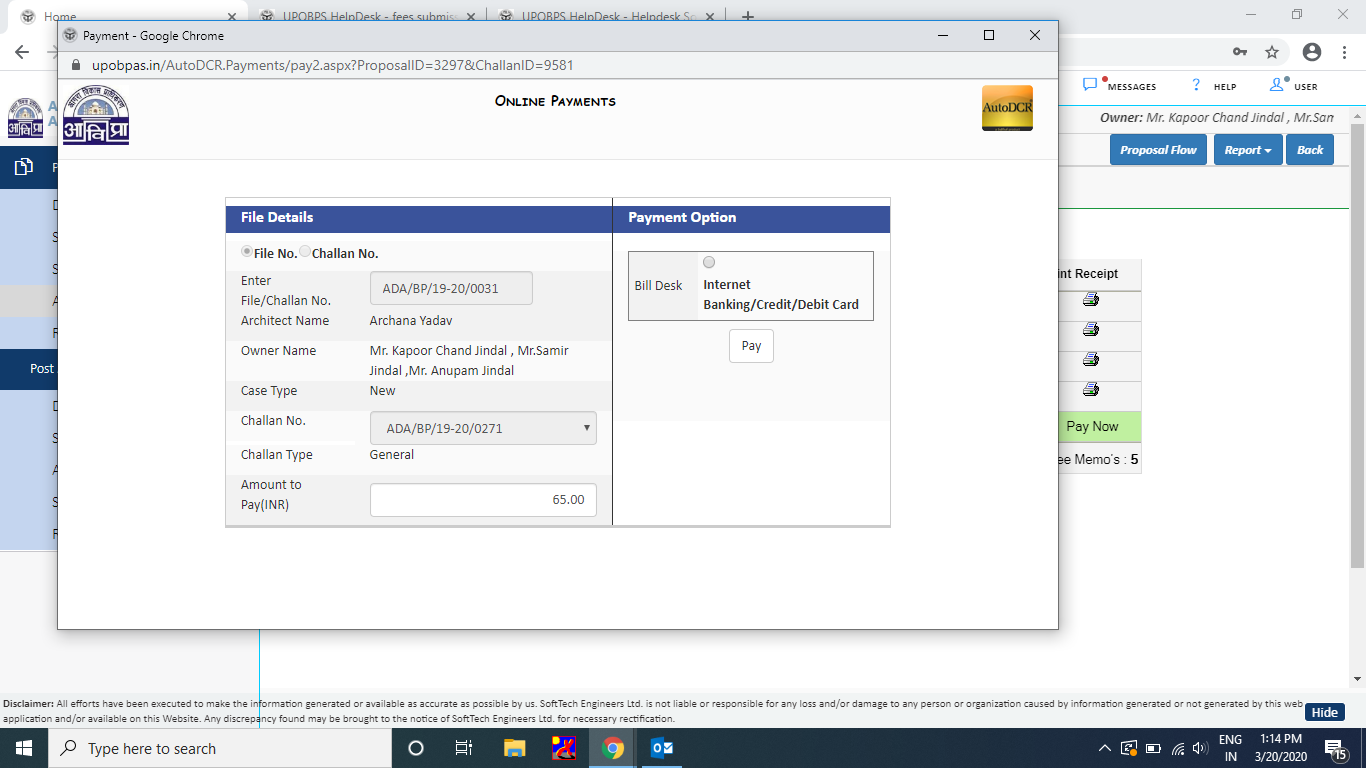Open the User profile icon
This screenshot has height=768, width=1366.
pos(1276,85)
